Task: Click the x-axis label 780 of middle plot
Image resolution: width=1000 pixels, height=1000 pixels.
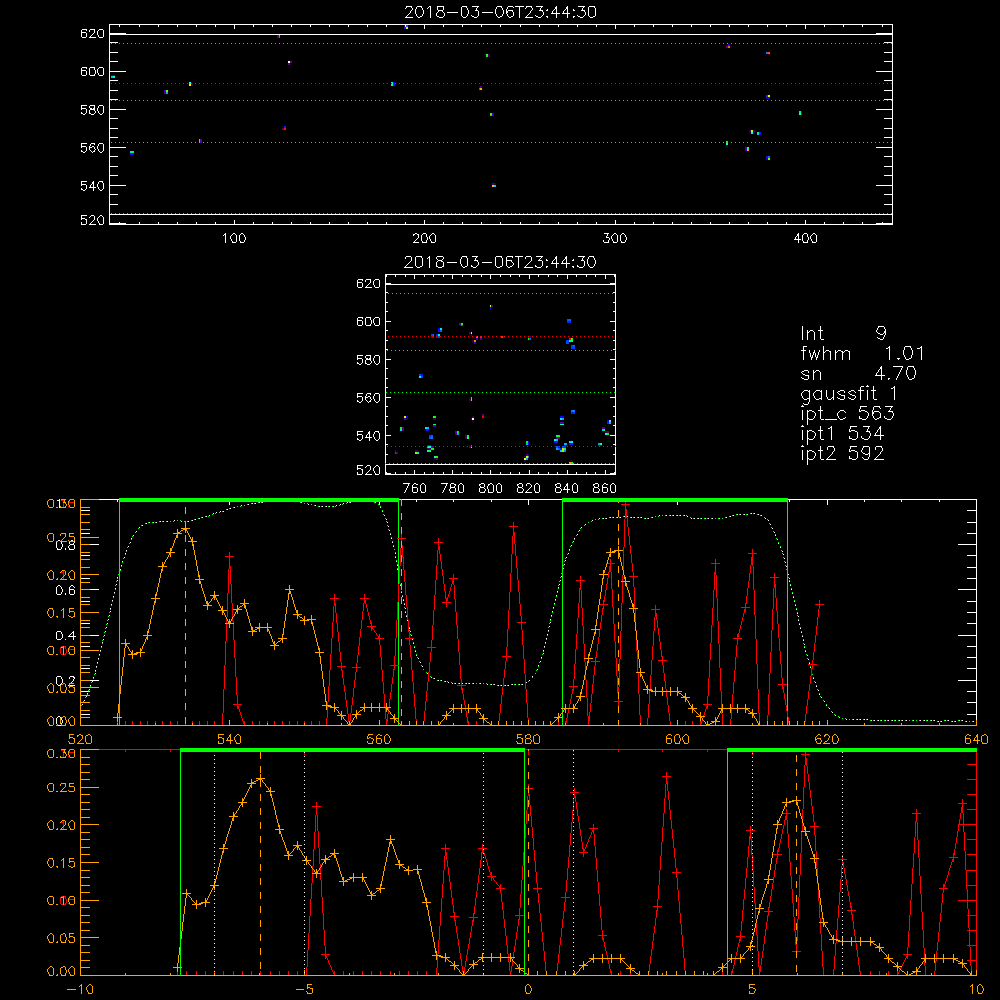Action: (453, 489)
